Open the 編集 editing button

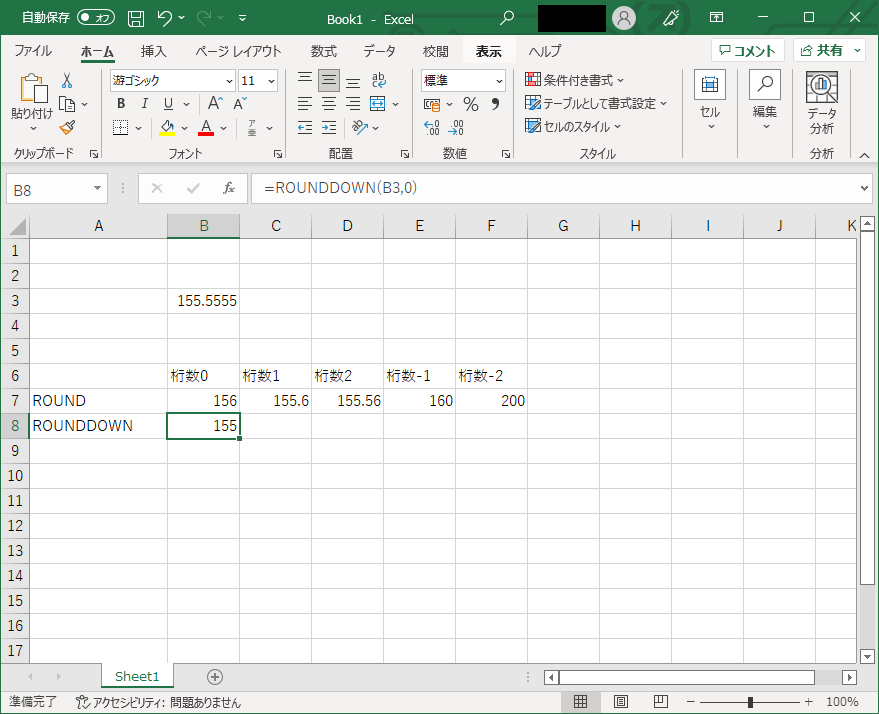click(x=765, y=101)
